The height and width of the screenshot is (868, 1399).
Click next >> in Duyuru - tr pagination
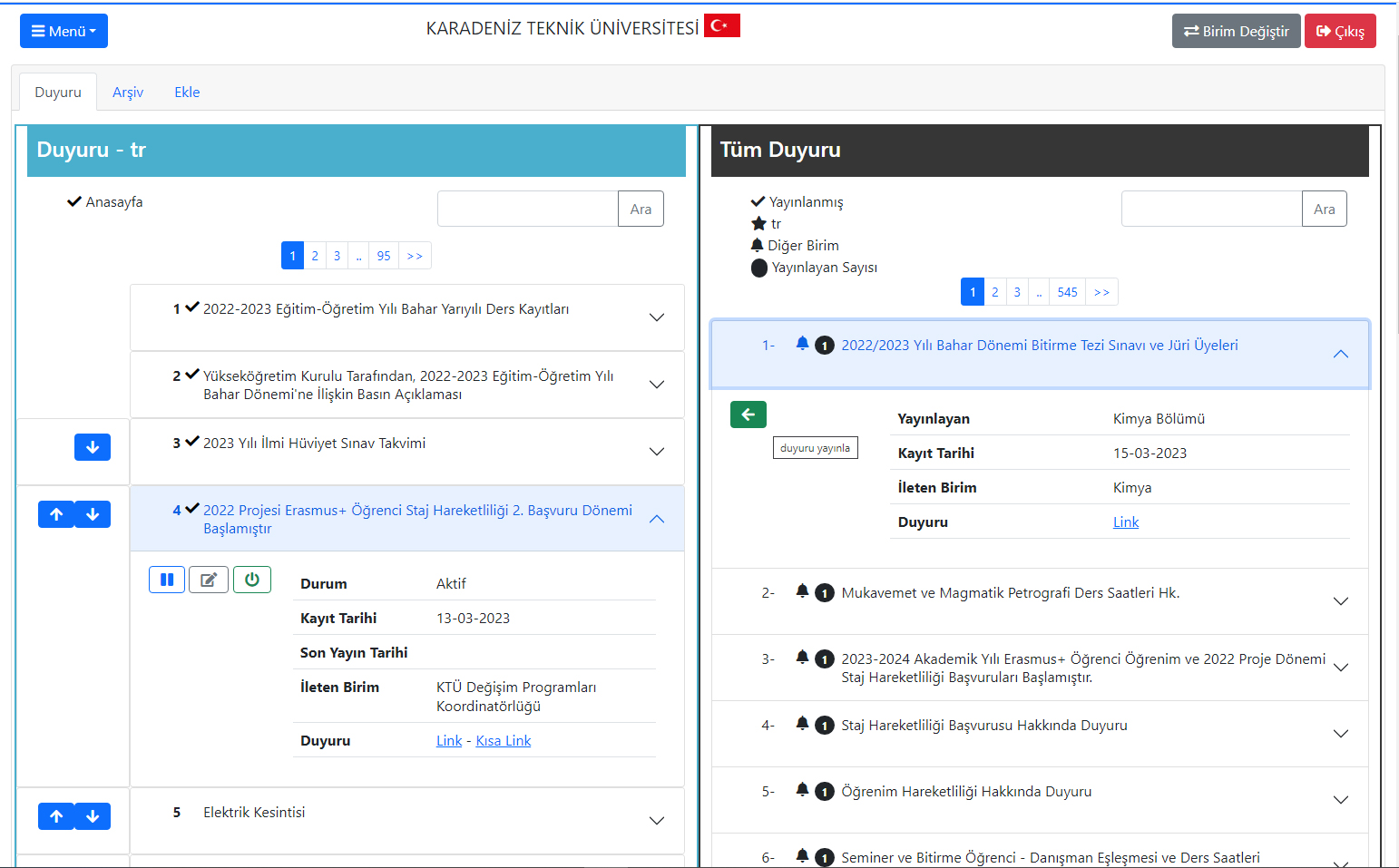click(x=415, y=256)
